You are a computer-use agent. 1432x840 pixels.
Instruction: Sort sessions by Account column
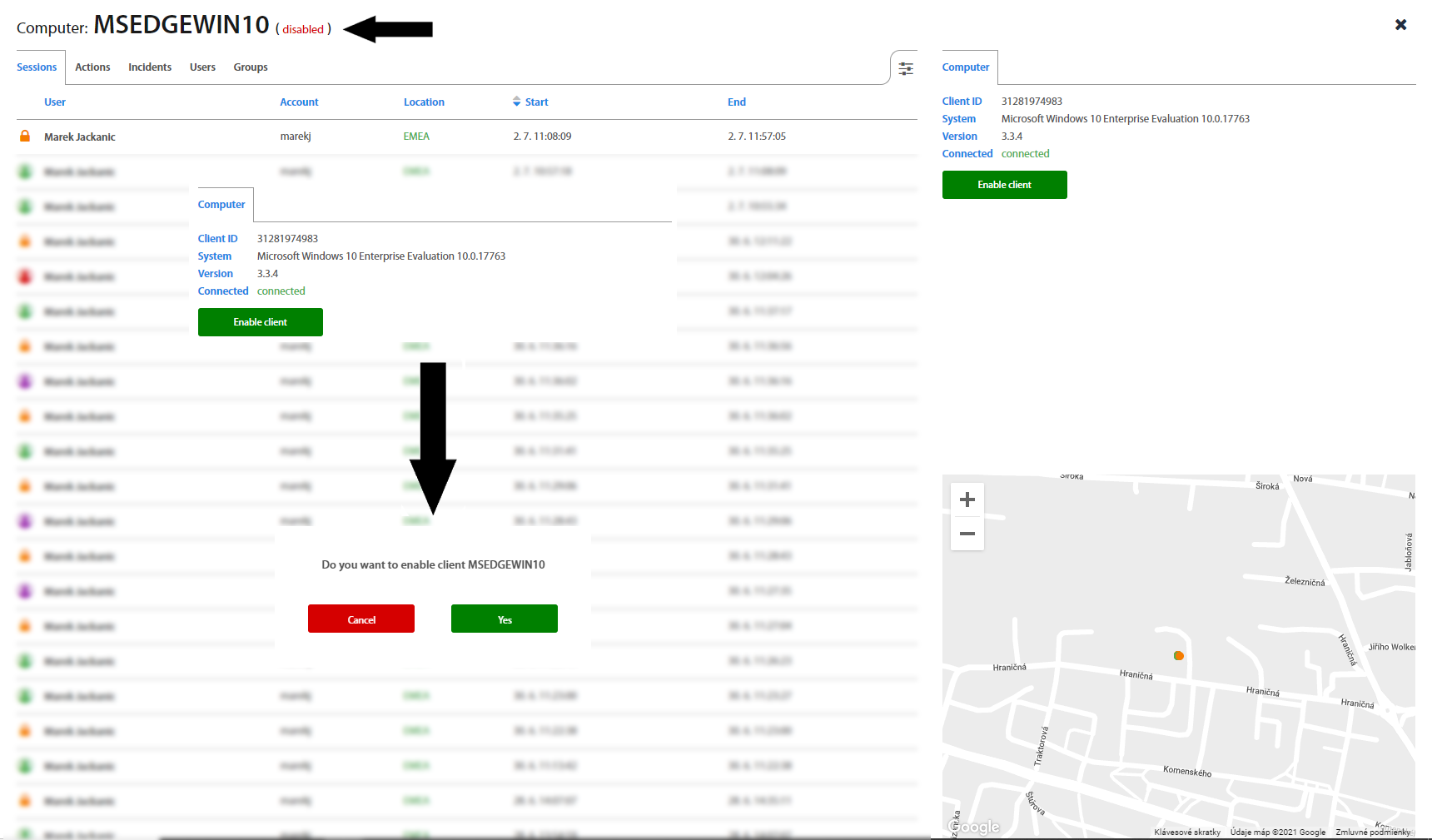click(299, 102)
